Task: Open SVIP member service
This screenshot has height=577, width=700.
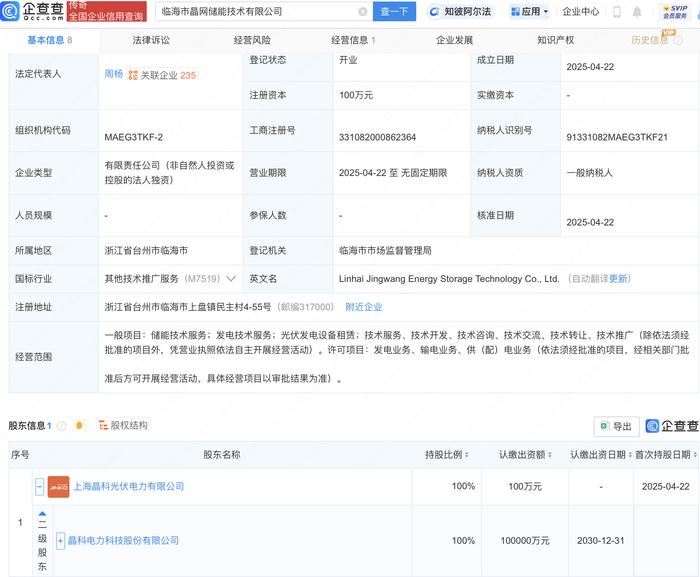Action: click(675, 12)
